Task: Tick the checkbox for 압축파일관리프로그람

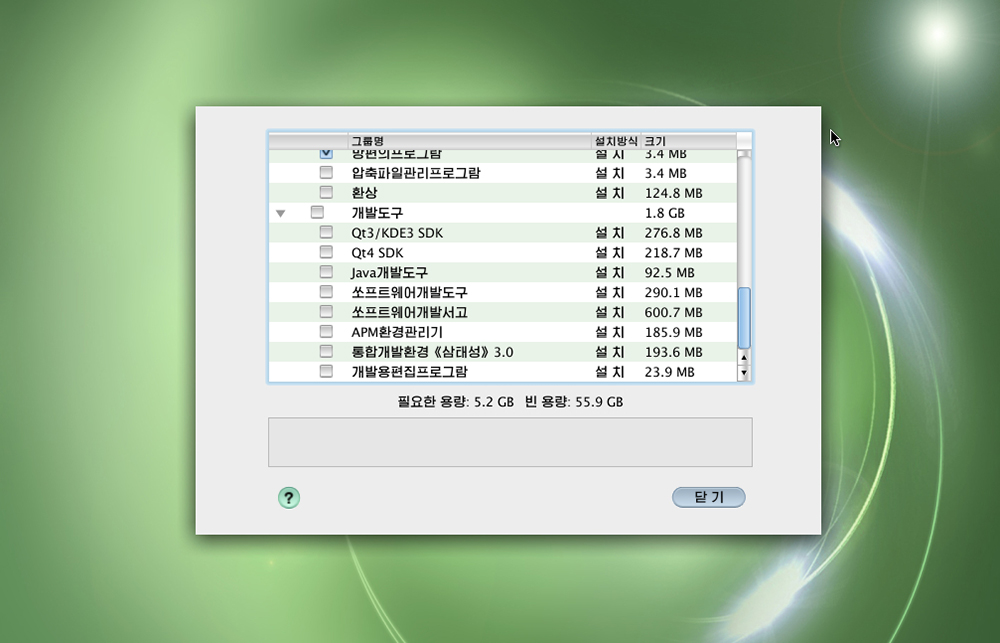Action: click(x=326, y=172)
